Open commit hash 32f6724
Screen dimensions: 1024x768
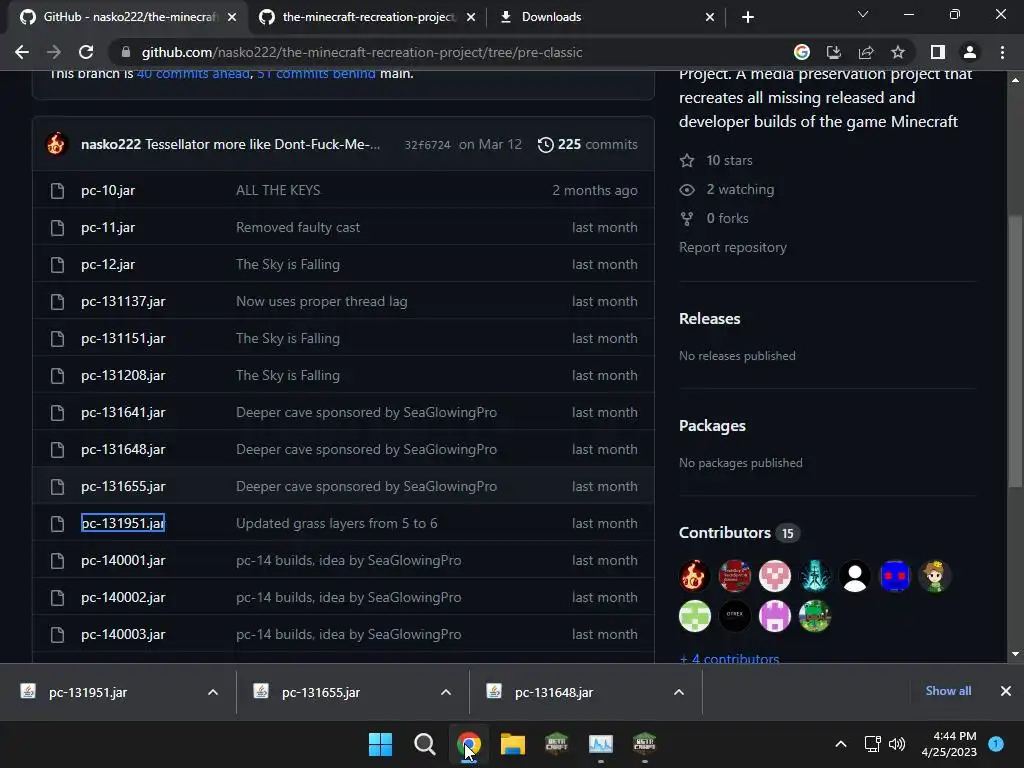pyautogui.click(x=427, y=145)
